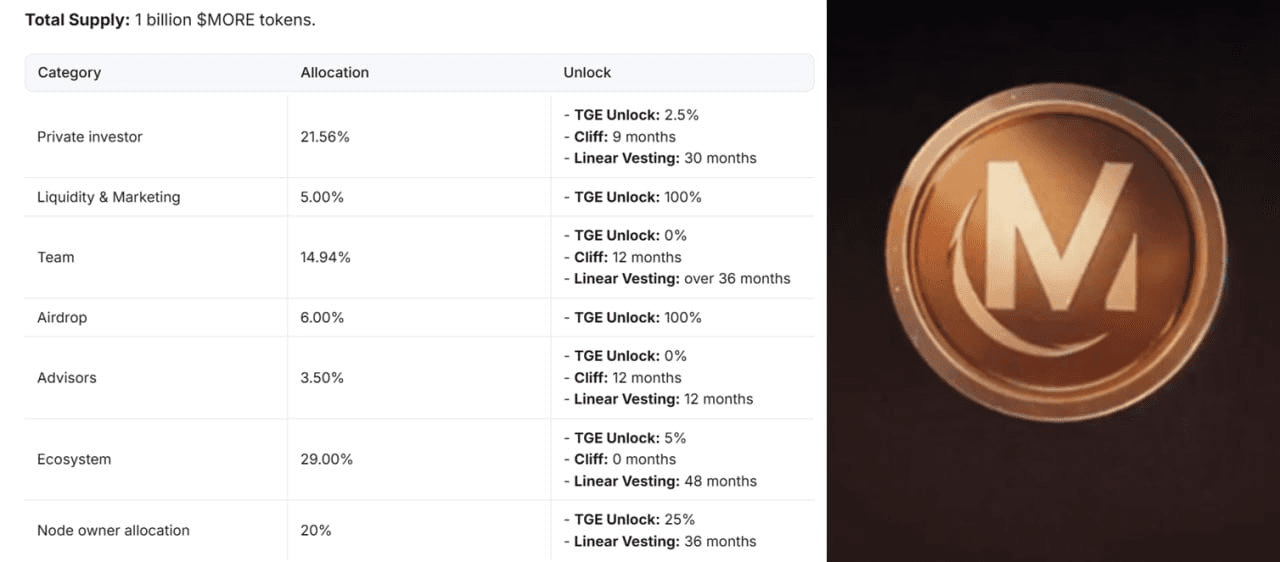Click the Unlock column header
This screenshot has width=1280, height=562.
587,72
